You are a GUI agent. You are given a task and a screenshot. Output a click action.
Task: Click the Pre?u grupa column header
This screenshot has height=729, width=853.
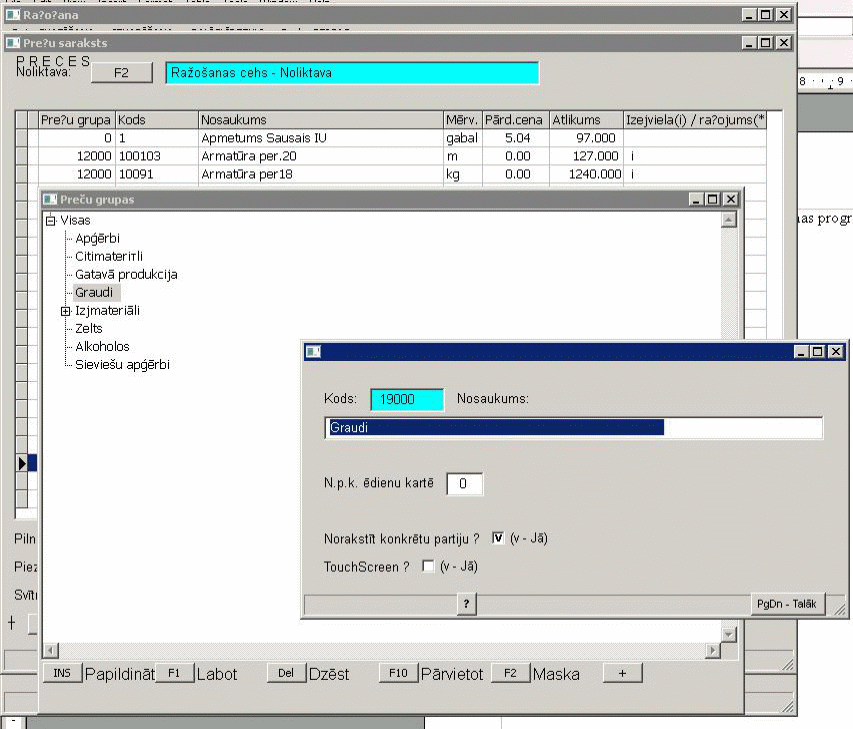pyautogui.click(x=76, y=120)
